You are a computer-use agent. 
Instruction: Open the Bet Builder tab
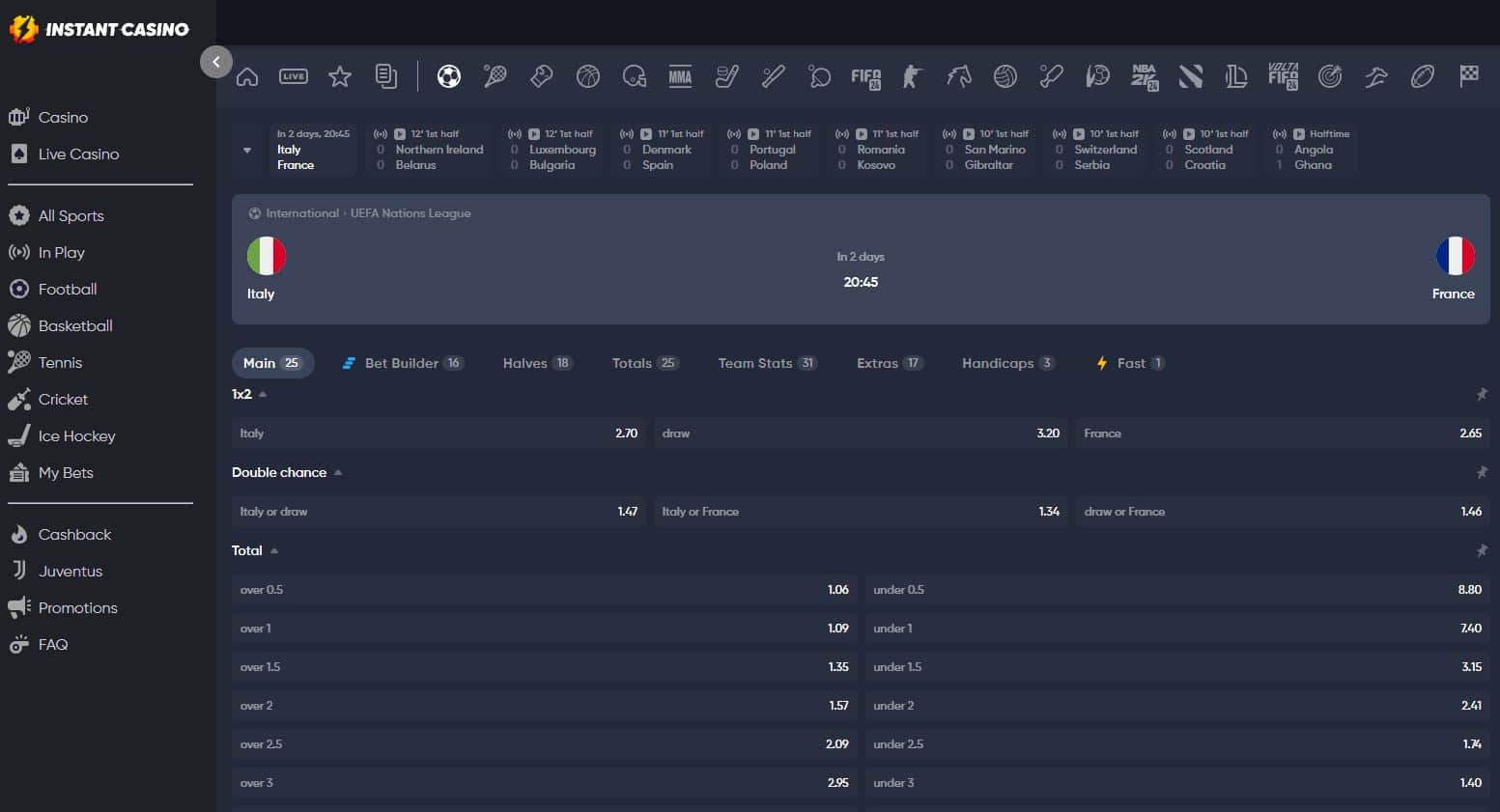pos(403,363)
